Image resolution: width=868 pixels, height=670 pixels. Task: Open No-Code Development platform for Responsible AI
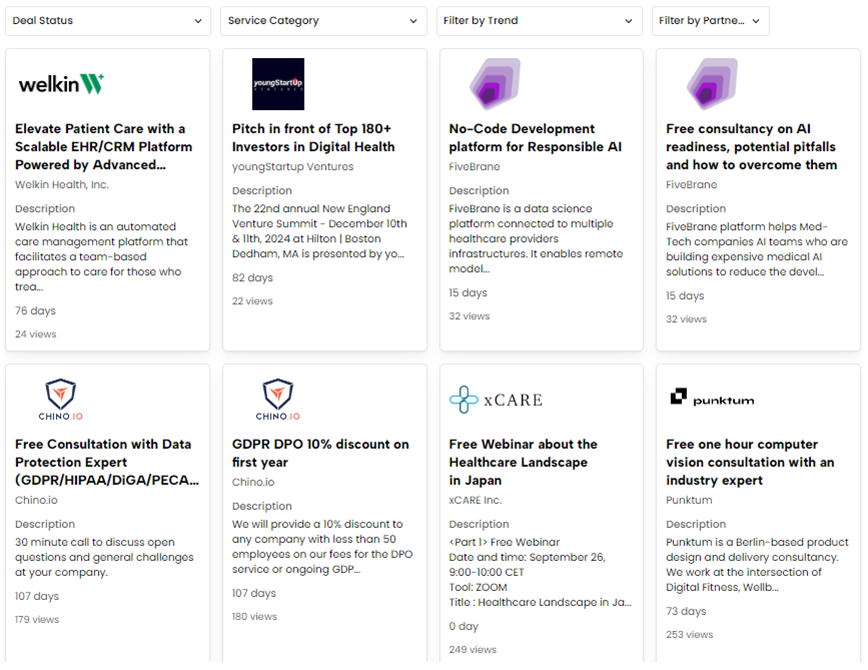point(535,137)
